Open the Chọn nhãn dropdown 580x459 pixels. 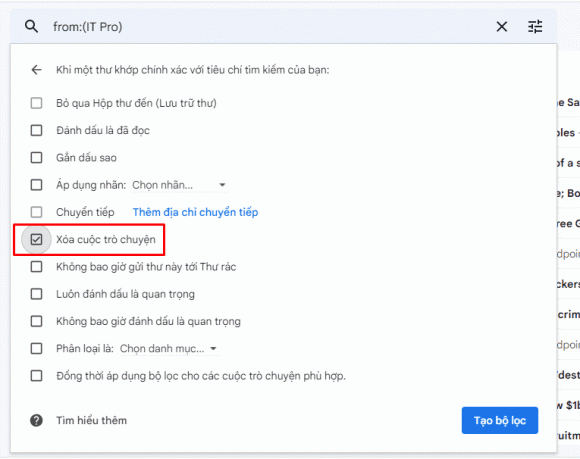pos(179,185)
